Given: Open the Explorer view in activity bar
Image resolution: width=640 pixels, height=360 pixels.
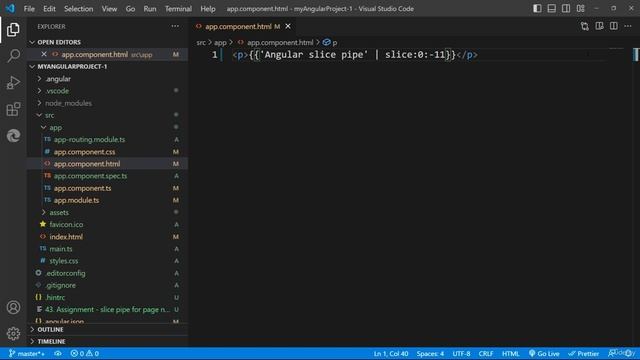Looking at the screenshot, I should (x=13, y=30).
